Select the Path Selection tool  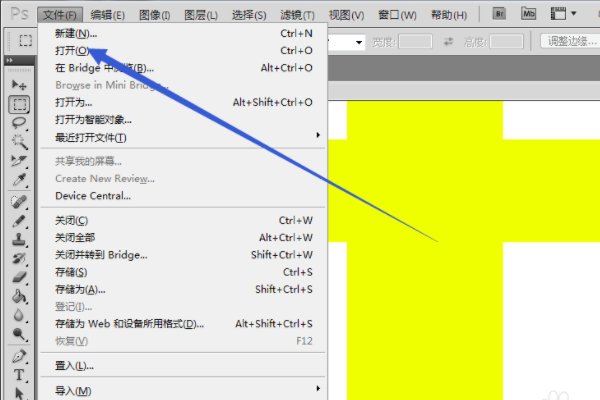[19, 393]
